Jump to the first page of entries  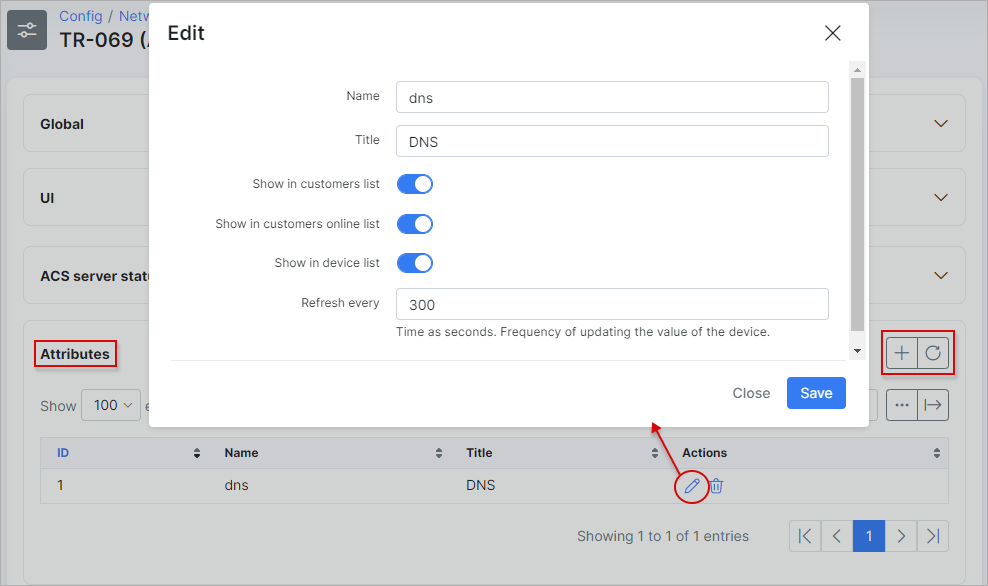tap(805, 536)
